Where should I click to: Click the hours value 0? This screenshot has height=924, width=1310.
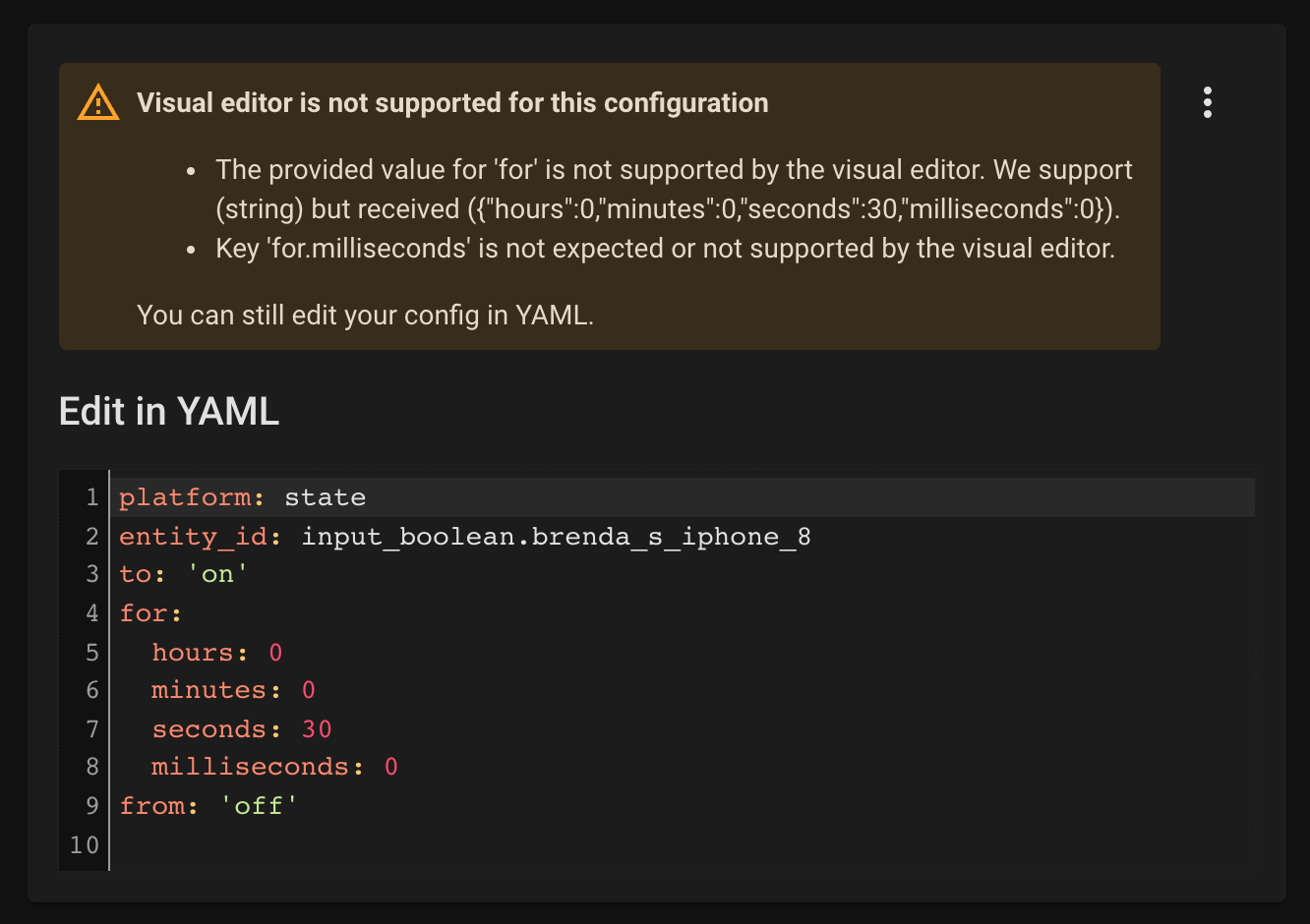pos(275,653)
